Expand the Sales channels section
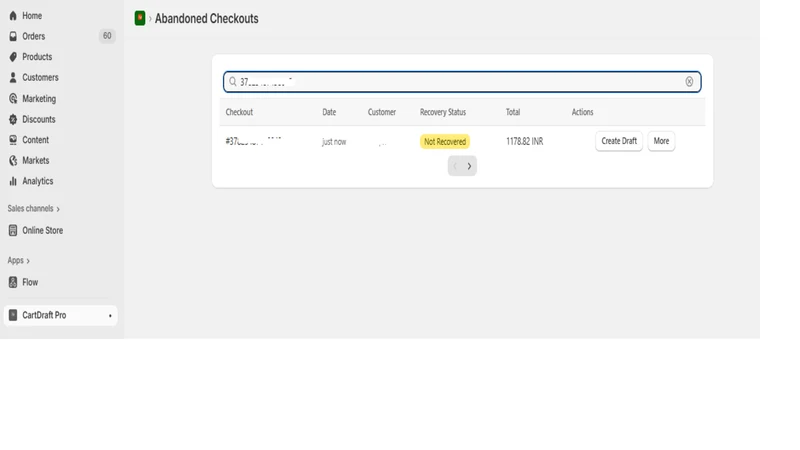Viewport: 800px width, 450px height. tap(34, 209)
